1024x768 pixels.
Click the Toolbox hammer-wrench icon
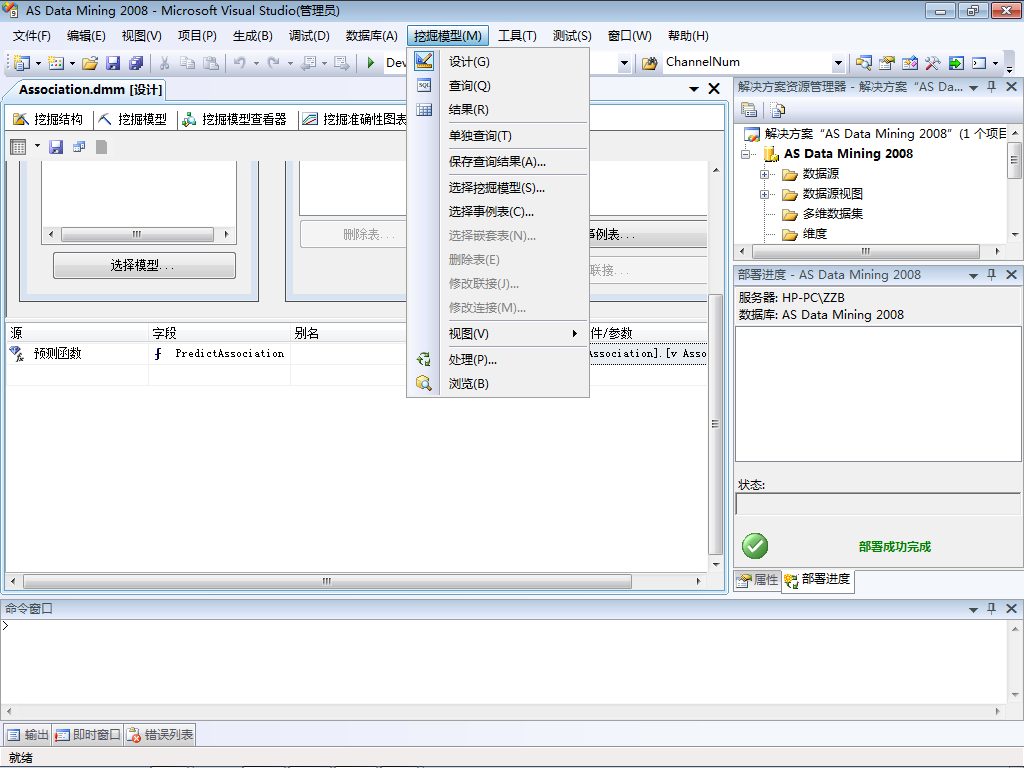pyautogui.click(x=933, y=63)
